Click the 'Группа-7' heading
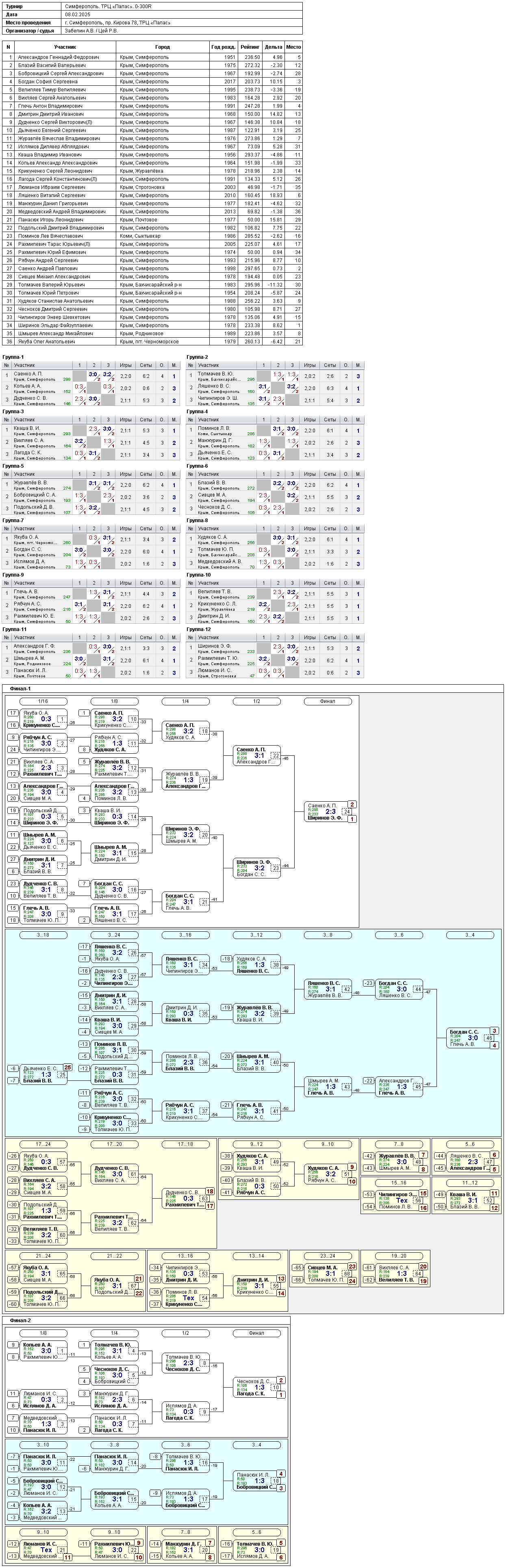 coord(13,520)
